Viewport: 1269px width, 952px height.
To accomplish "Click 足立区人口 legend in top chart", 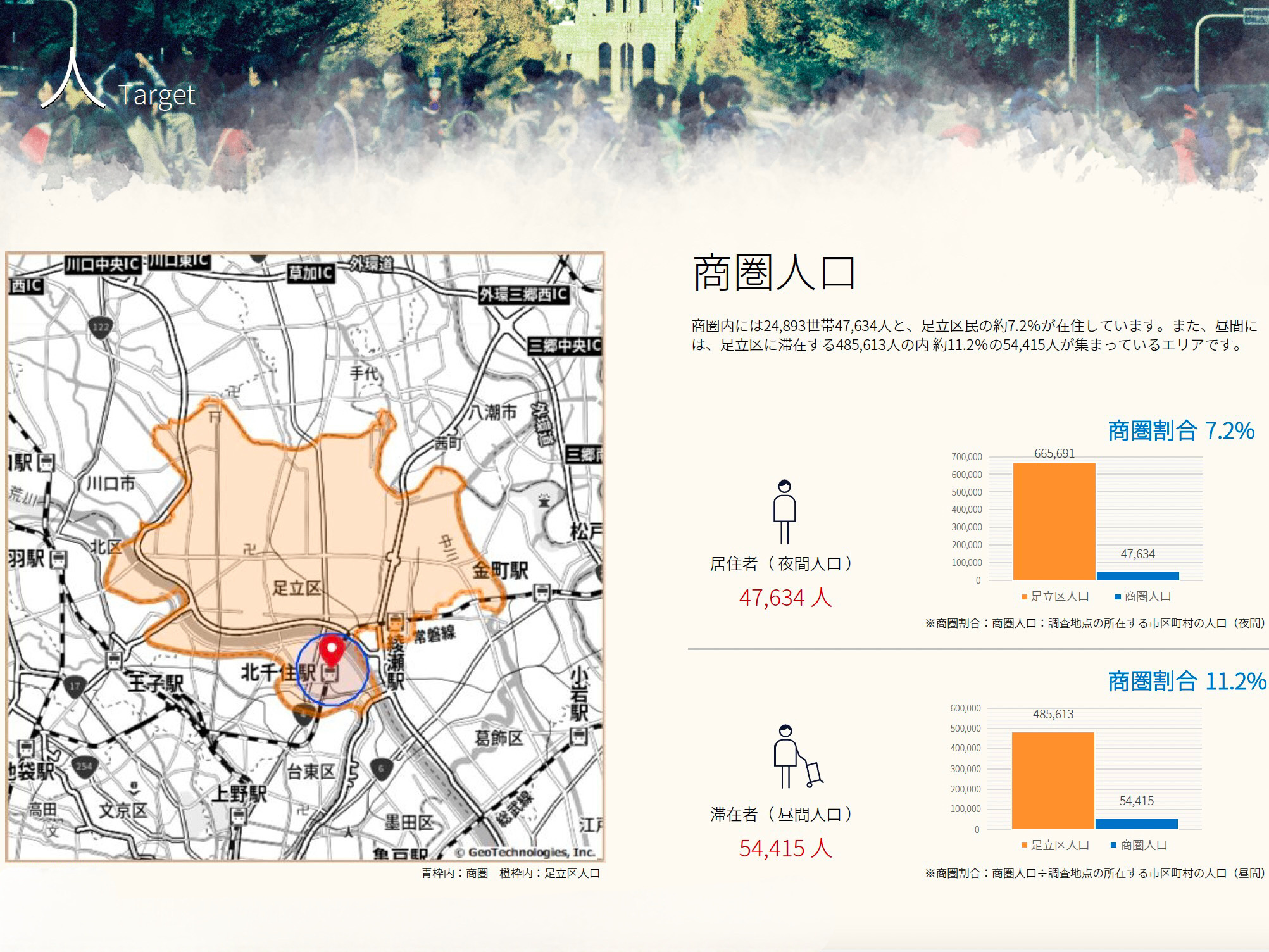I will tap(1054, 596).
